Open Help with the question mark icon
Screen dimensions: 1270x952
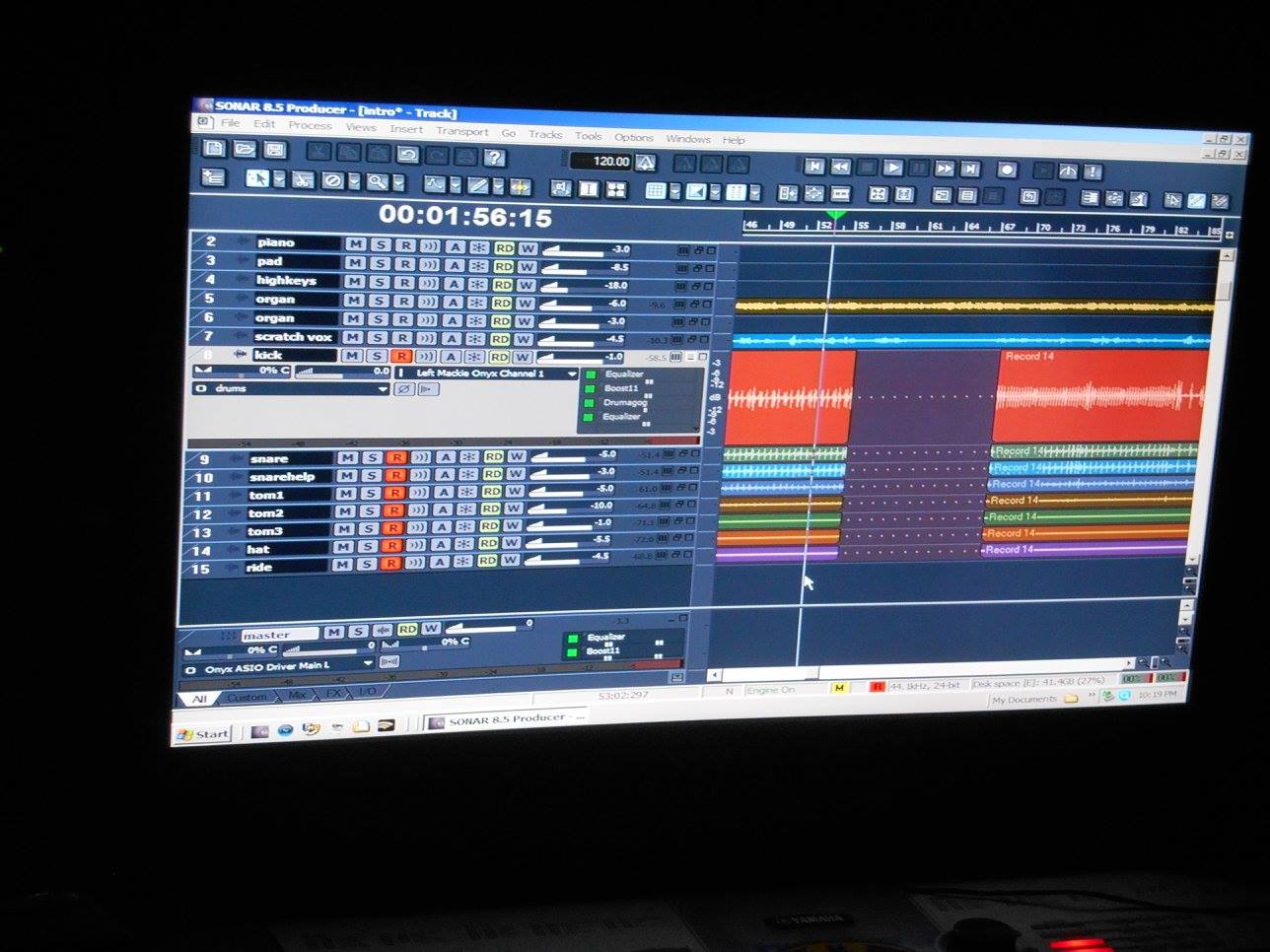(494, 157)
